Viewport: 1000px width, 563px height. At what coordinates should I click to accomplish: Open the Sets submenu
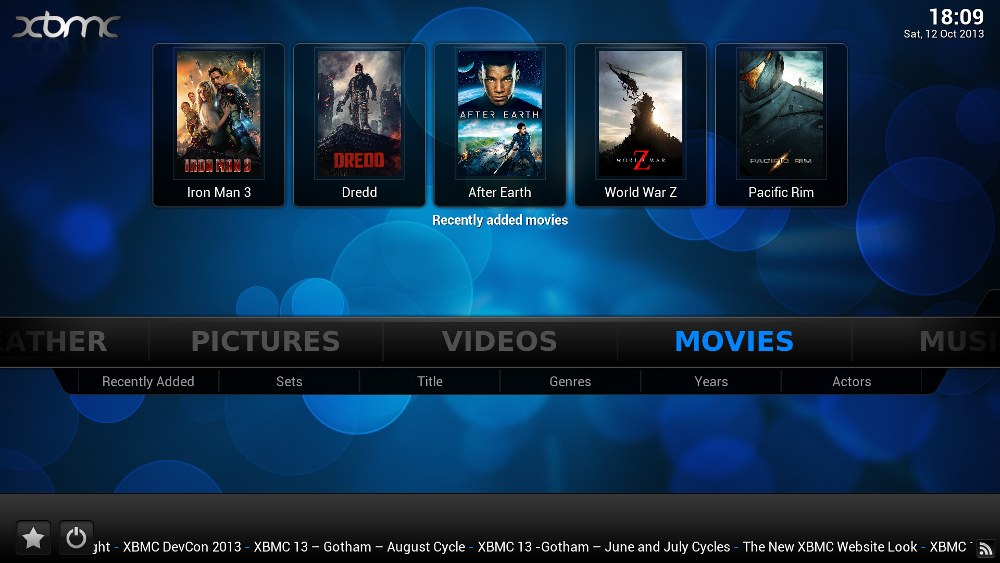point(289,381)
